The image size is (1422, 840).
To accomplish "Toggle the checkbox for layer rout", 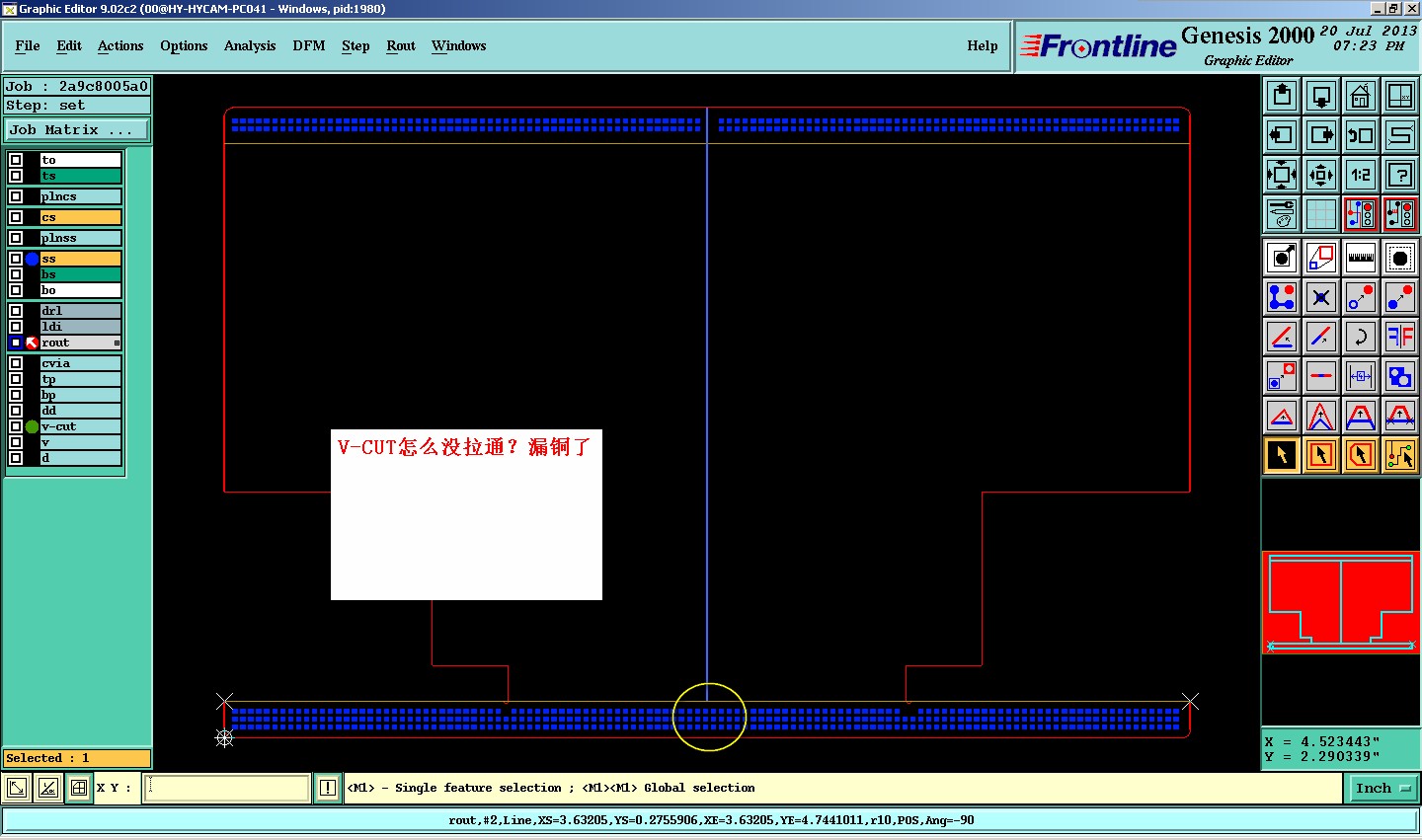I will [x=16, y=343].
